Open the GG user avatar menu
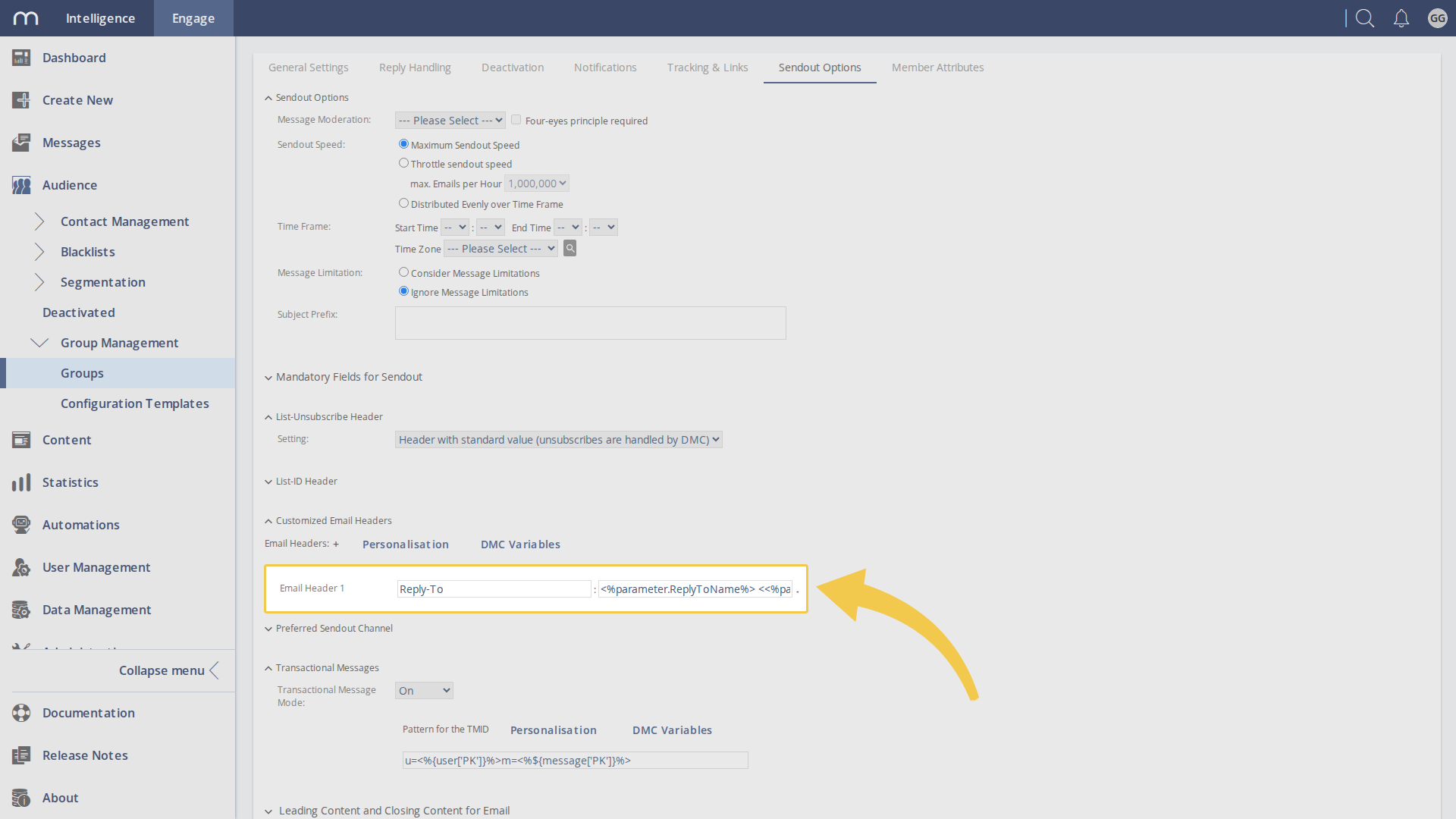 pos(1437,18)
